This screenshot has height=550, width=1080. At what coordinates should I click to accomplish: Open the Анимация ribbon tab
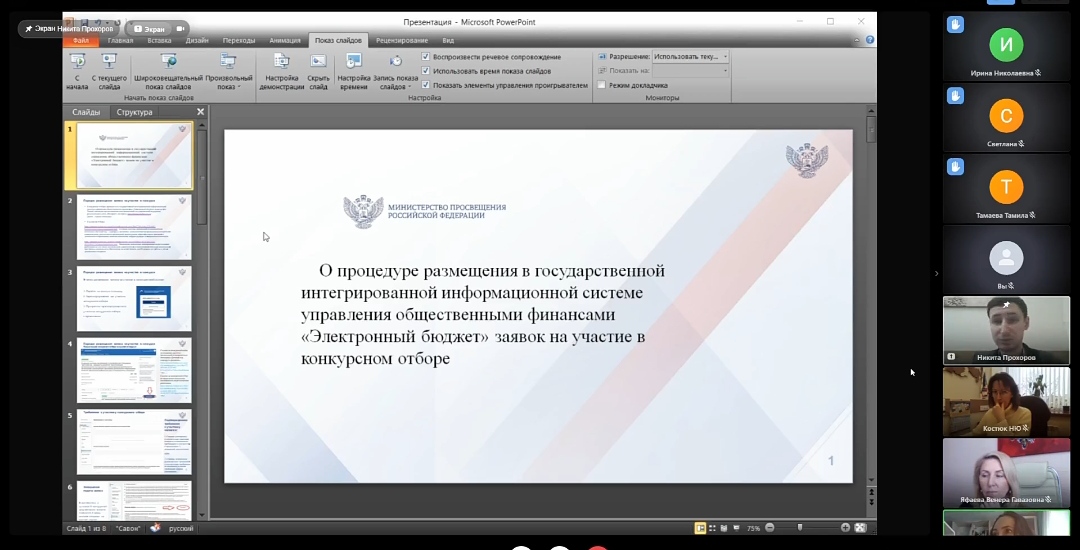285,41
